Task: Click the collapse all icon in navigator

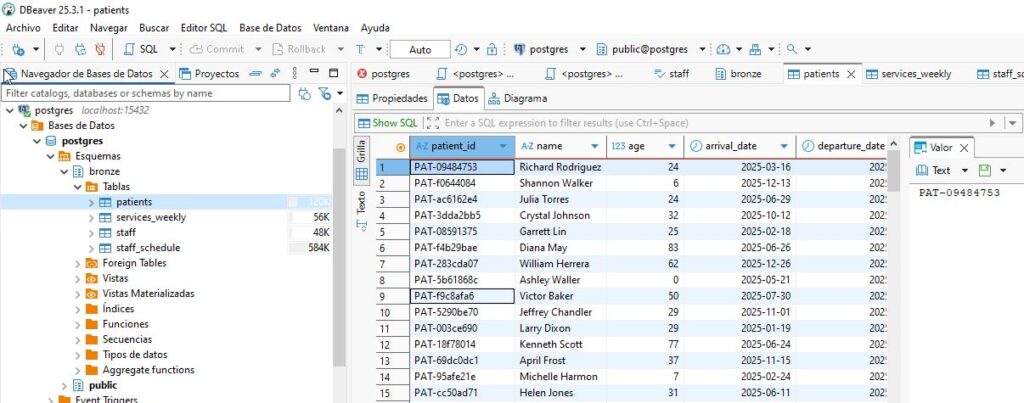Action: coord(256,73)
